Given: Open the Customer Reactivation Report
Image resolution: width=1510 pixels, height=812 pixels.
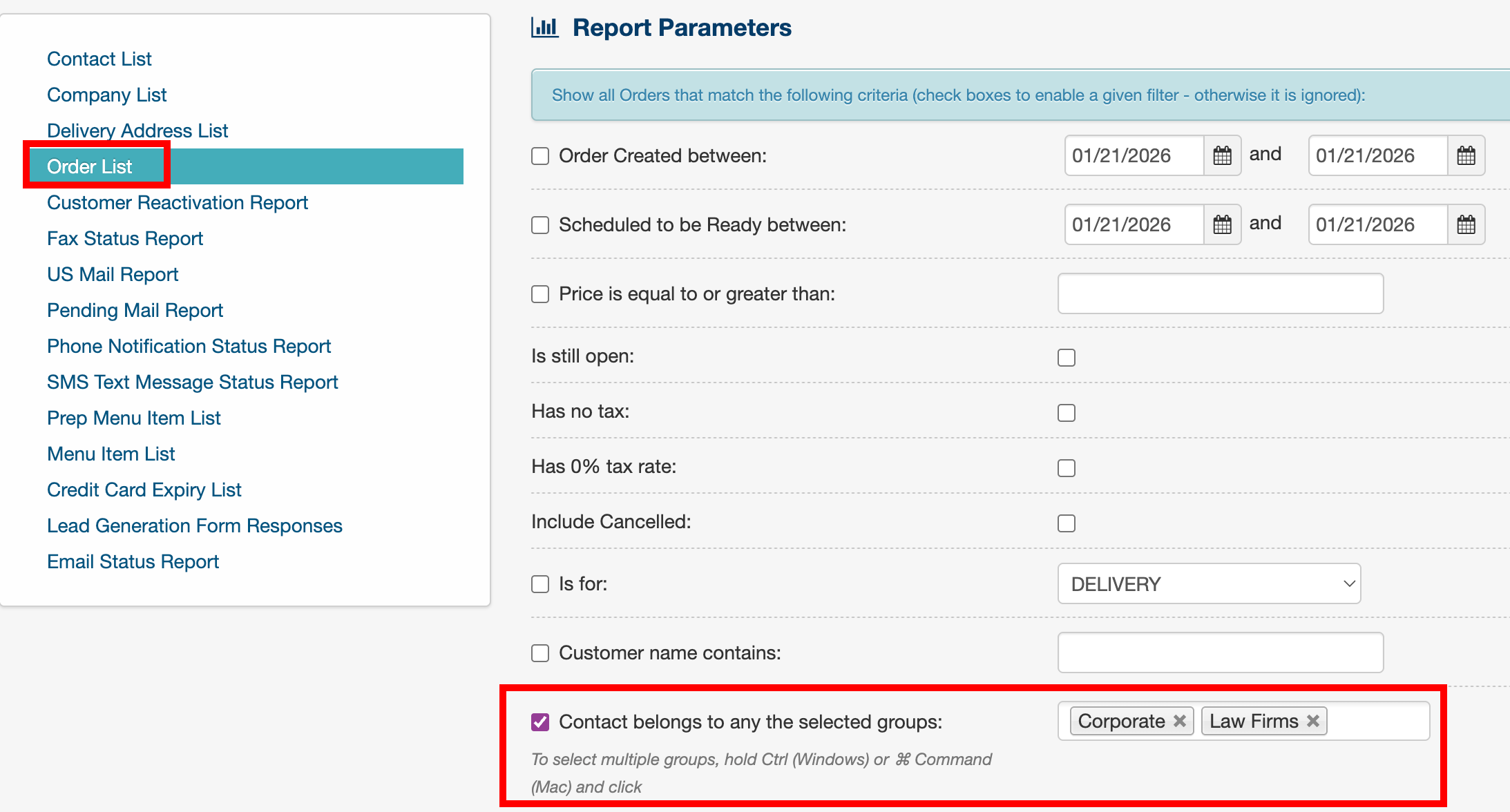Looking at the screenshot, I should point(178,202).
